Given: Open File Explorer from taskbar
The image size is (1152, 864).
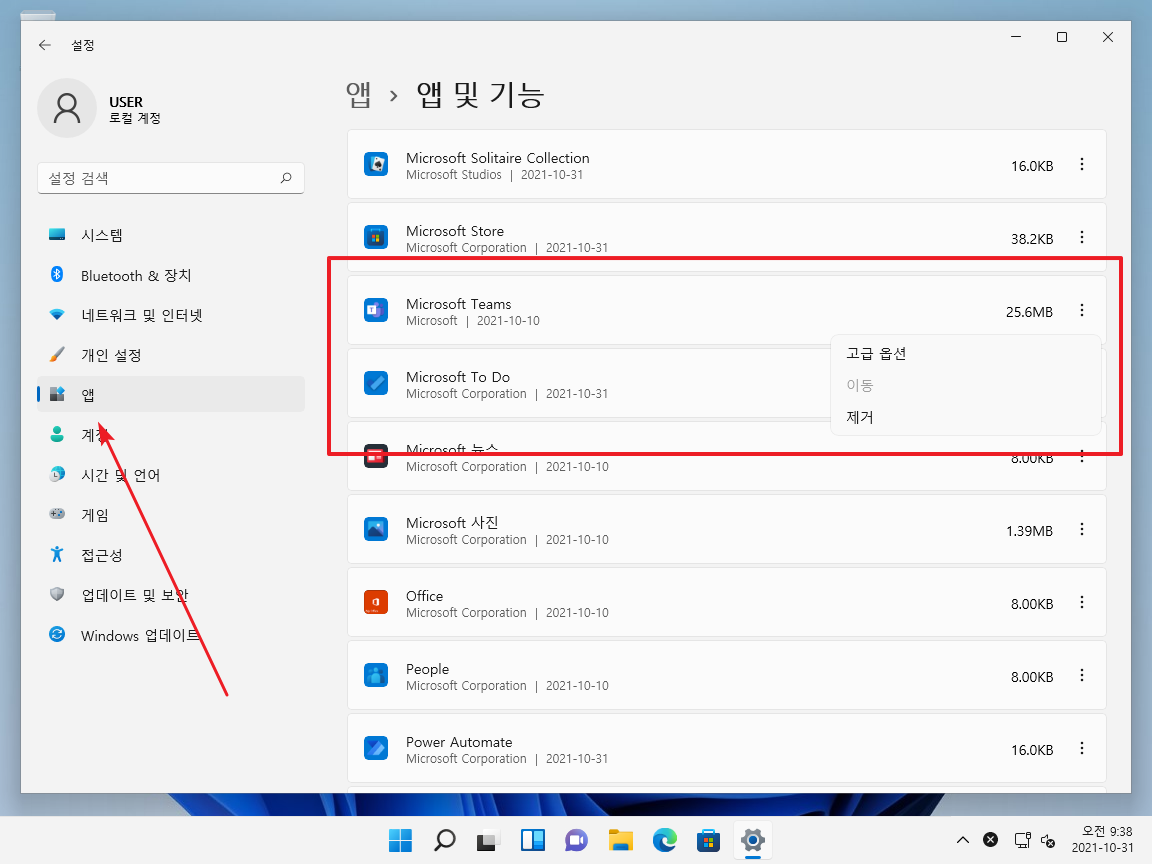Looking at the screenshot, I should click(621, 840).
